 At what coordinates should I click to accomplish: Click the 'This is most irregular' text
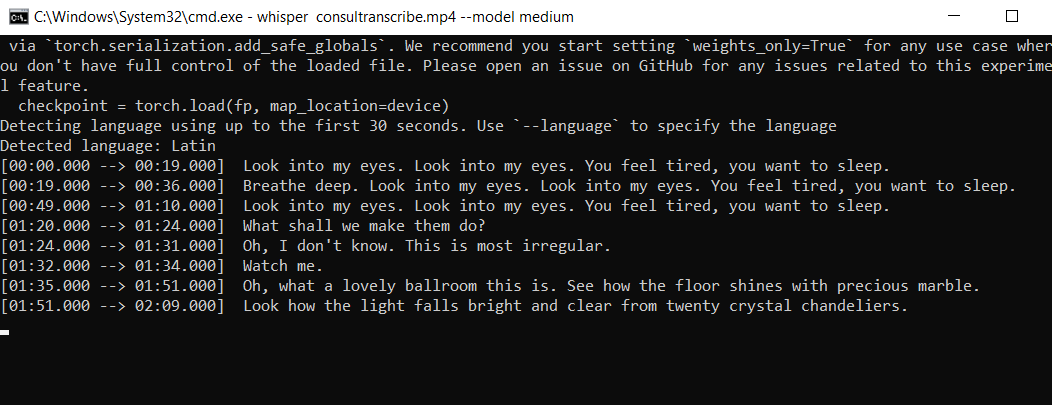click(508, 246)
